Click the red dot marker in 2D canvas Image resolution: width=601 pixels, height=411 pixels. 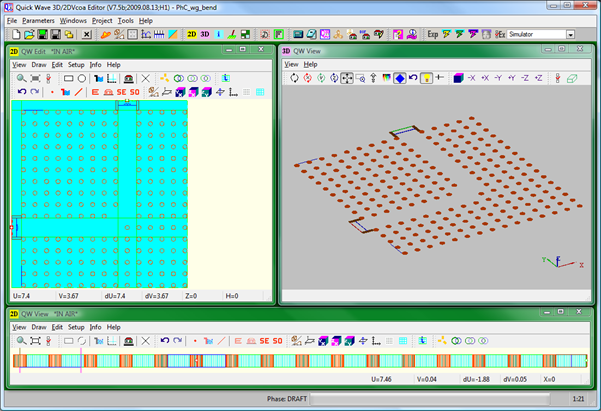[12, 228]
